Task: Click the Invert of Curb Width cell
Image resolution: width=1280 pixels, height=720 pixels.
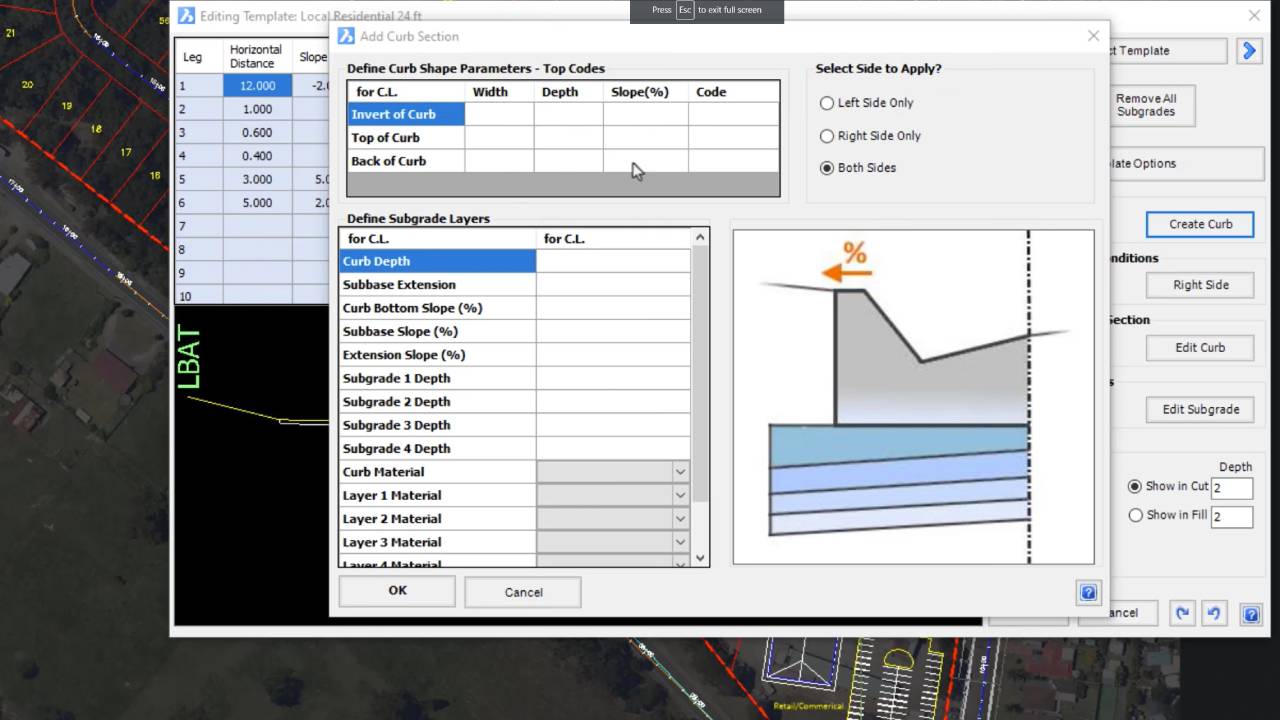Action: click(498, 115)
